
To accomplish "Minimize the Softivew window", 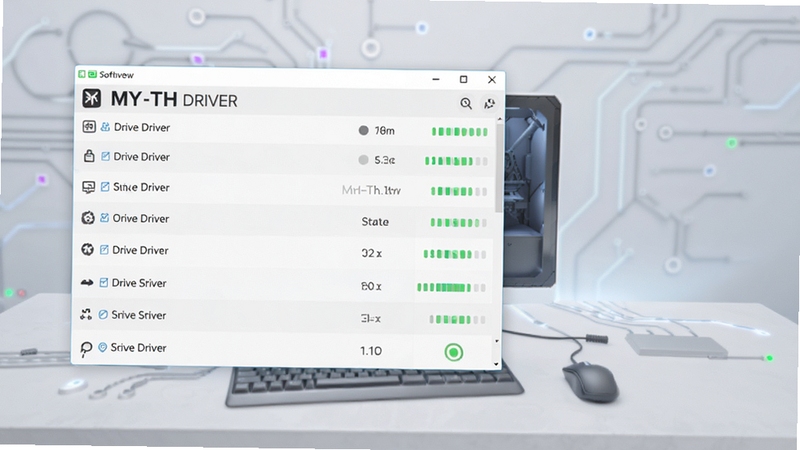I will 436,79.
